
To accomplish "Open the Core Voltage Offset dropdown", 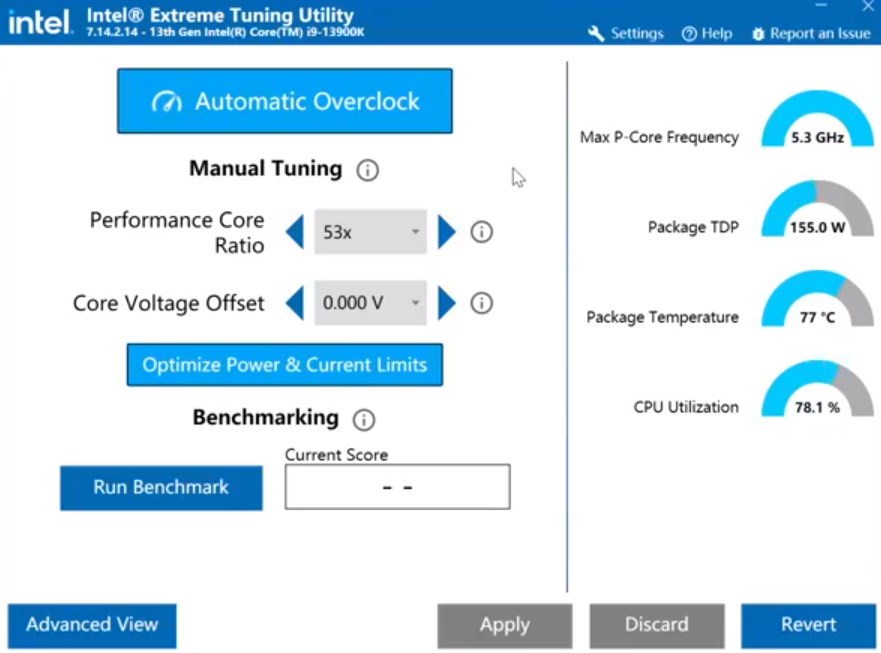I will tap(371, 303).
